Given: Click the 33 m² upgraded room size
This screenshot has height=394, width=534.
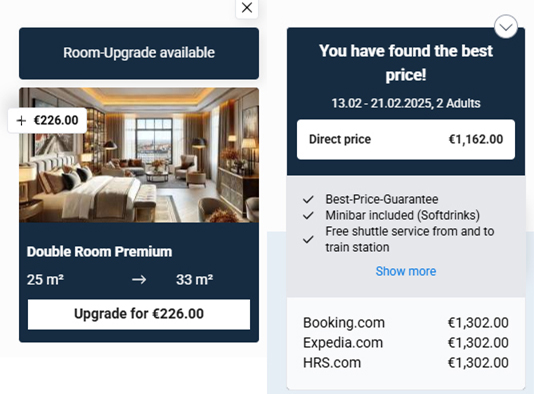Looking at the screenshot, I should (194, 280).
